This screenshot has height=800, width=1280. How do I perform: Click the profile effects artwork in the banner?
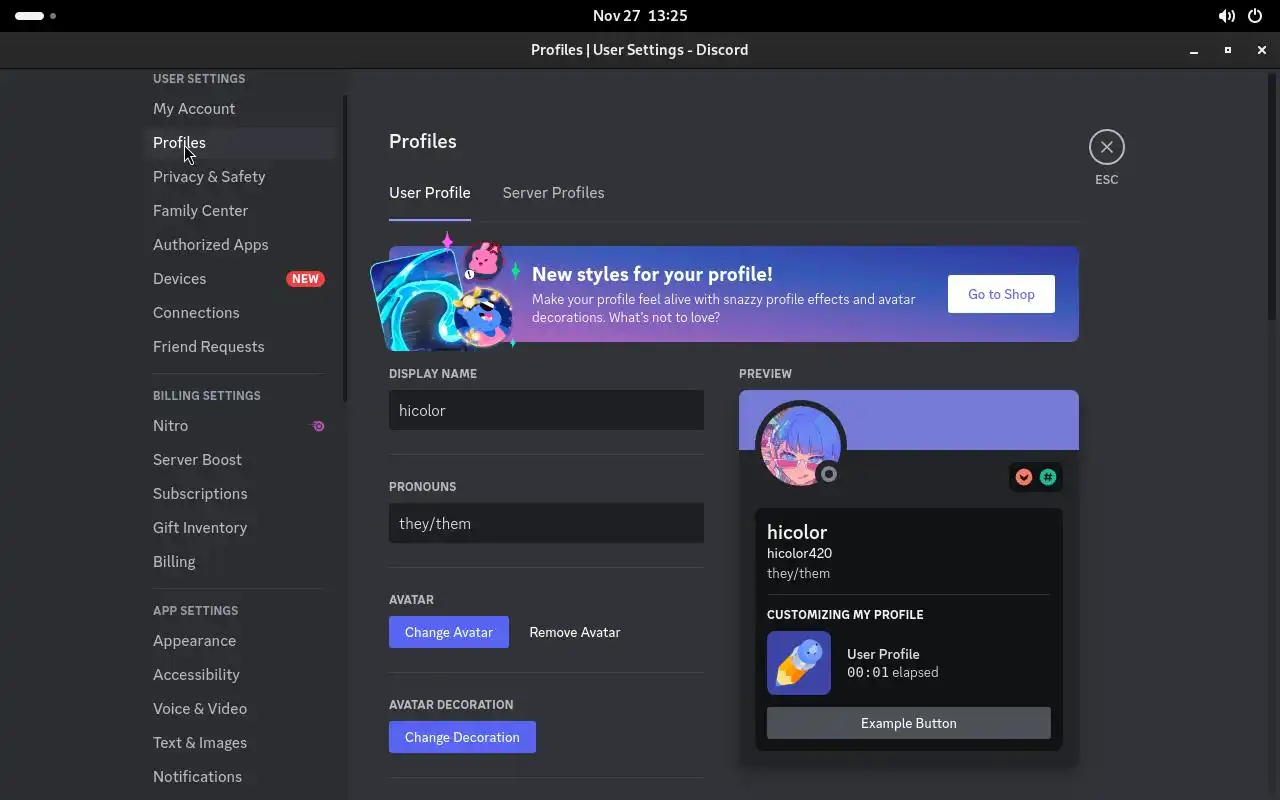443,294
